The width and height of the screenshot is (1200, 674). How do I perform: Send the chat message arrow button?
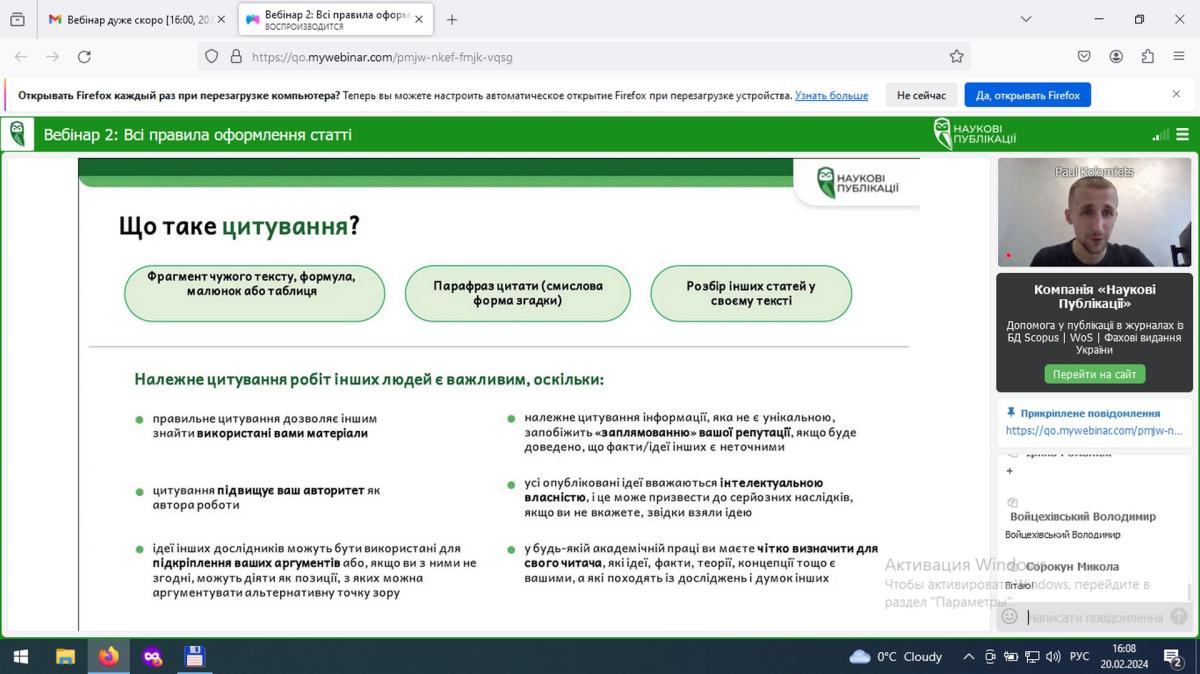[1179, 617]
